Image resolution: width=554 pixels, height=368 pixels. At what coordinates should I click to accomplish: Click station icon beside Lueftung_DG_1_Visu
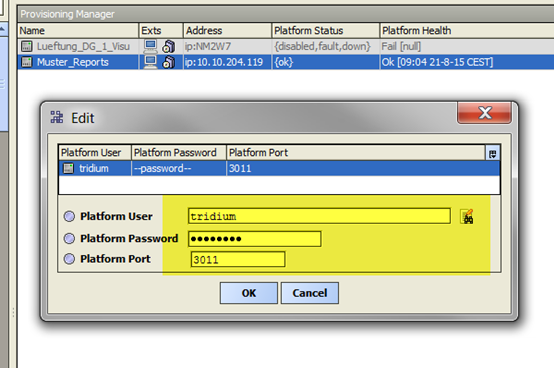(27, 46)
